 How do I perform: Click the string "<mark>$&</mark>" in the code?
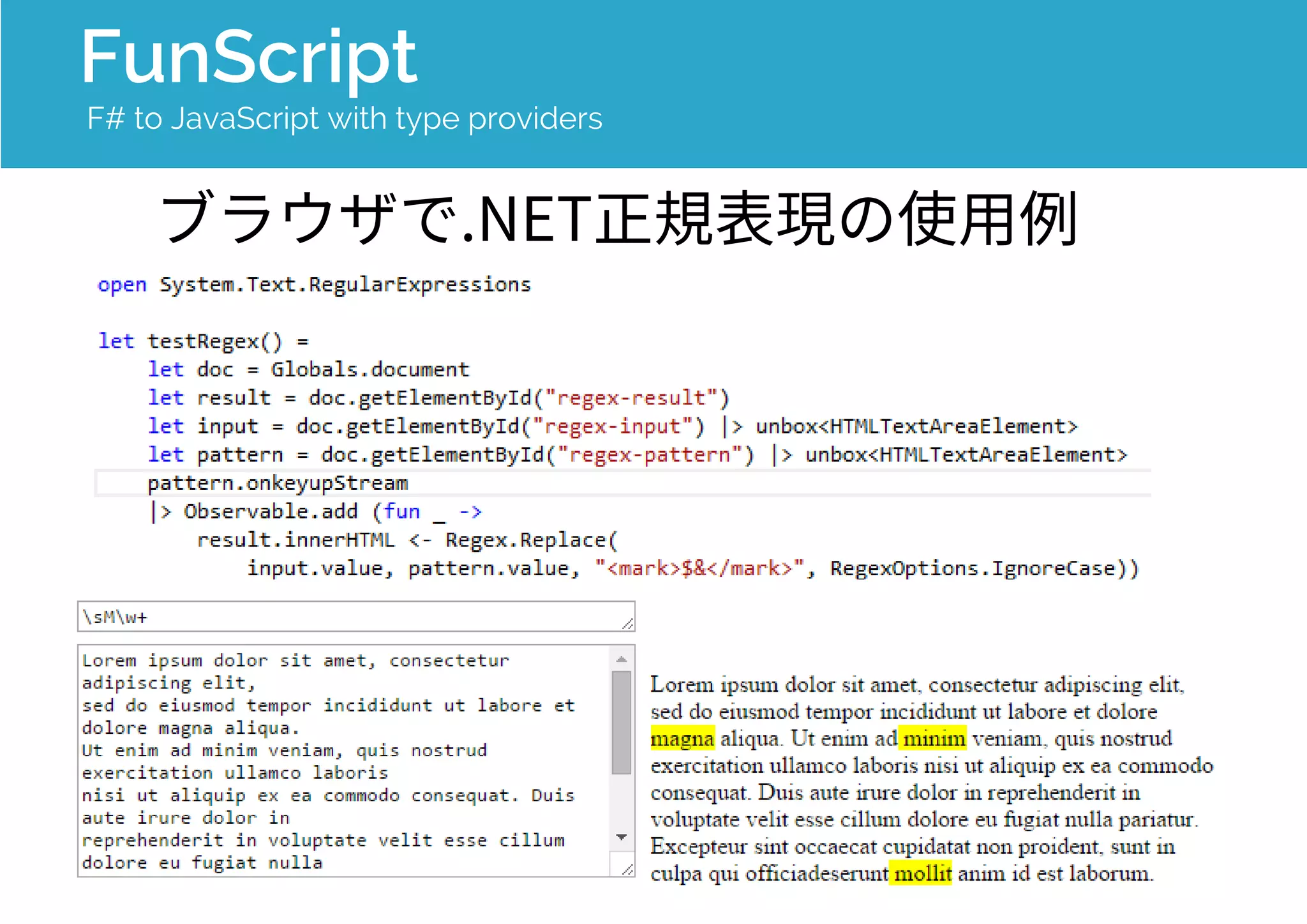tap(699, 569)
